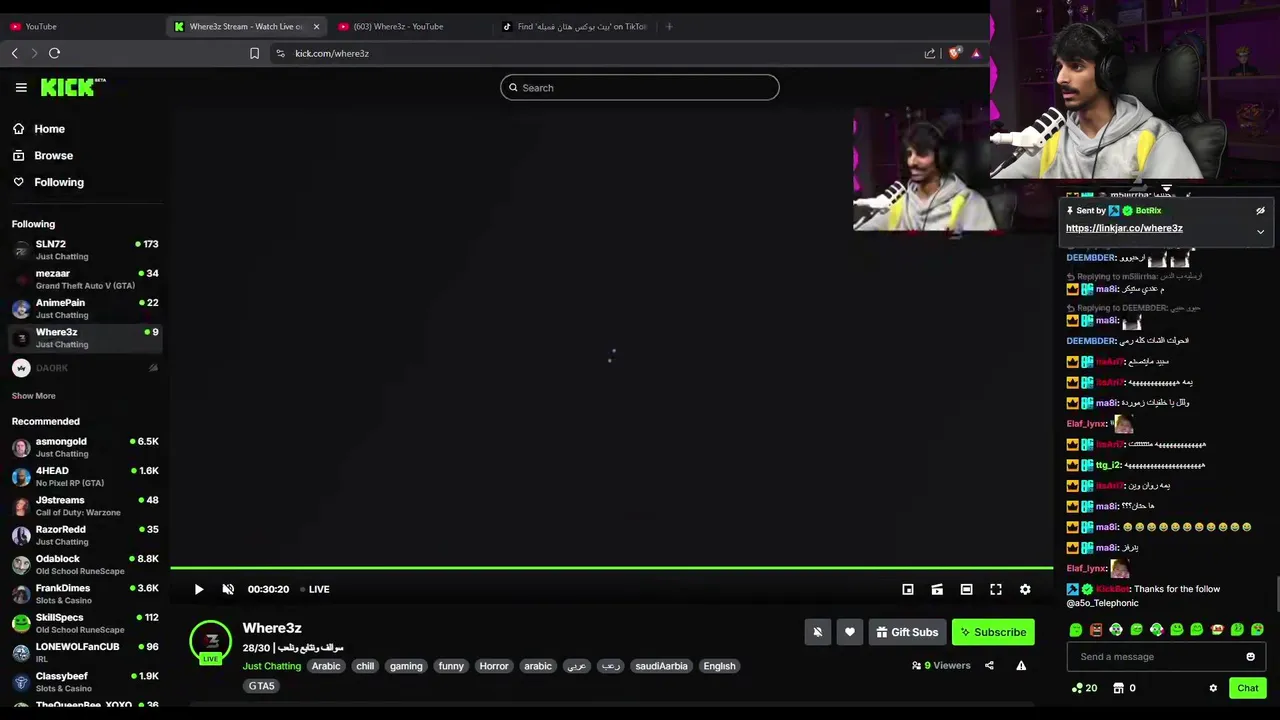Select the GTA5 tag

tap(261, 686)
